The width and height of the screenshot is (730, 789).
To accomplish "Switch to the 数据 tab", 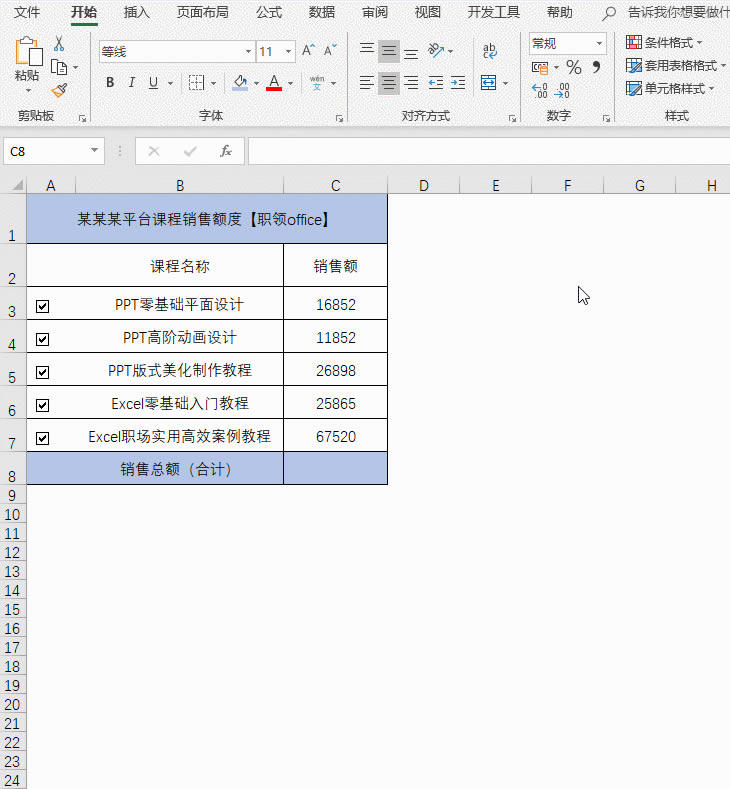I will click(321, 12).
